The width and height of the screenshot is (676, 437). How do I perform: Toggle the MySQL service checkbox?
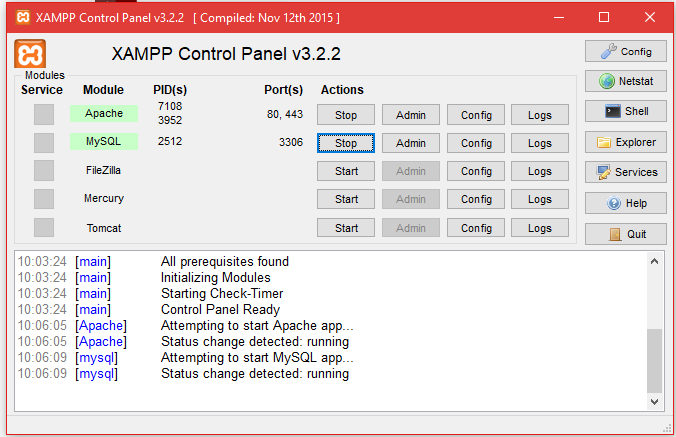(44, 143)
